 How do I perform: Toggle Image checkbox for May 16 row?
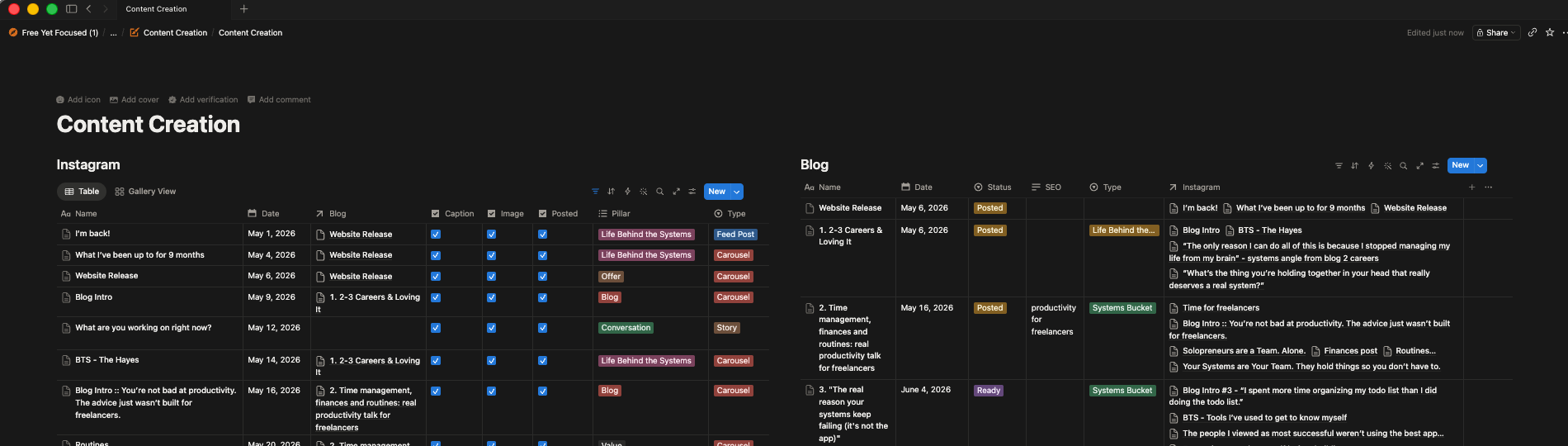pyautogui.click(x=491, y=391)
